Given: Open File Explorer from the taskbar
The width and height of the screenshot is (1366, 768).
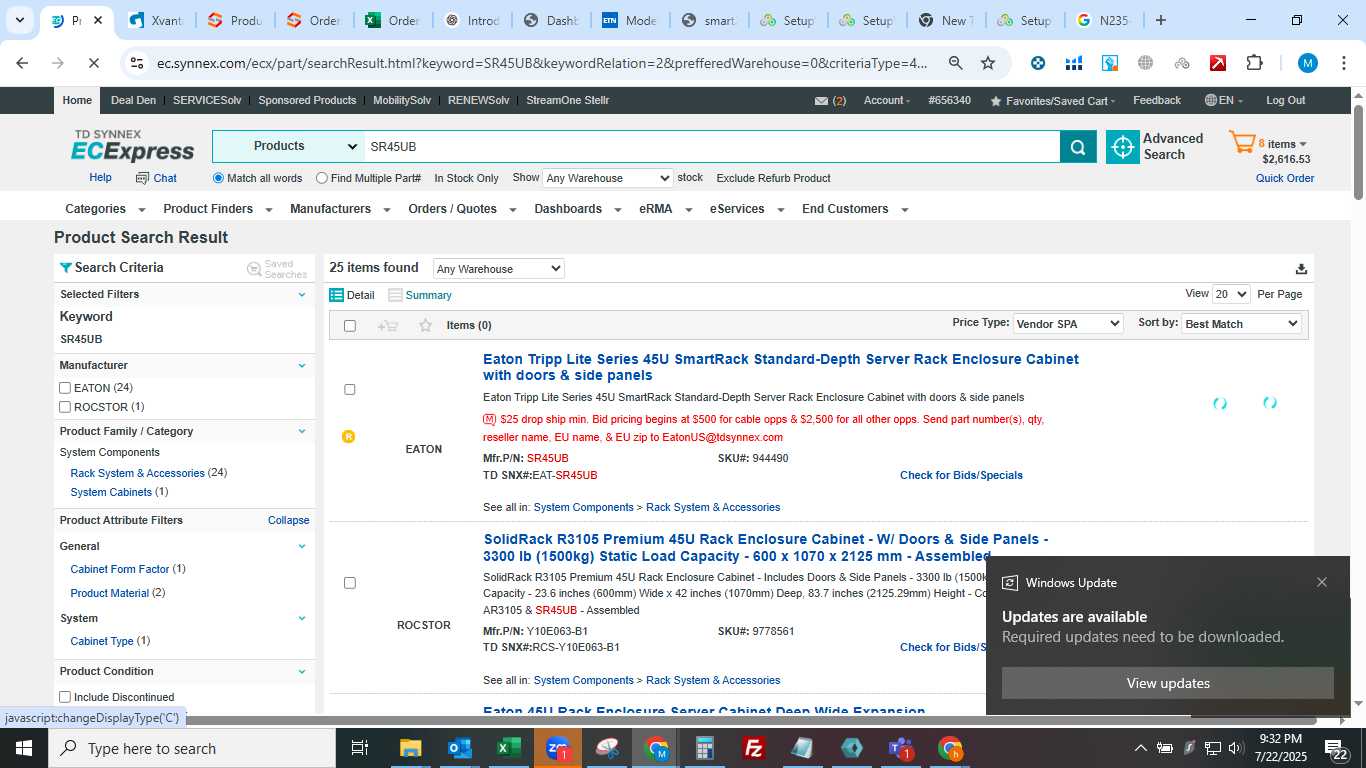Looking at the screenshot, I should 411,748.
